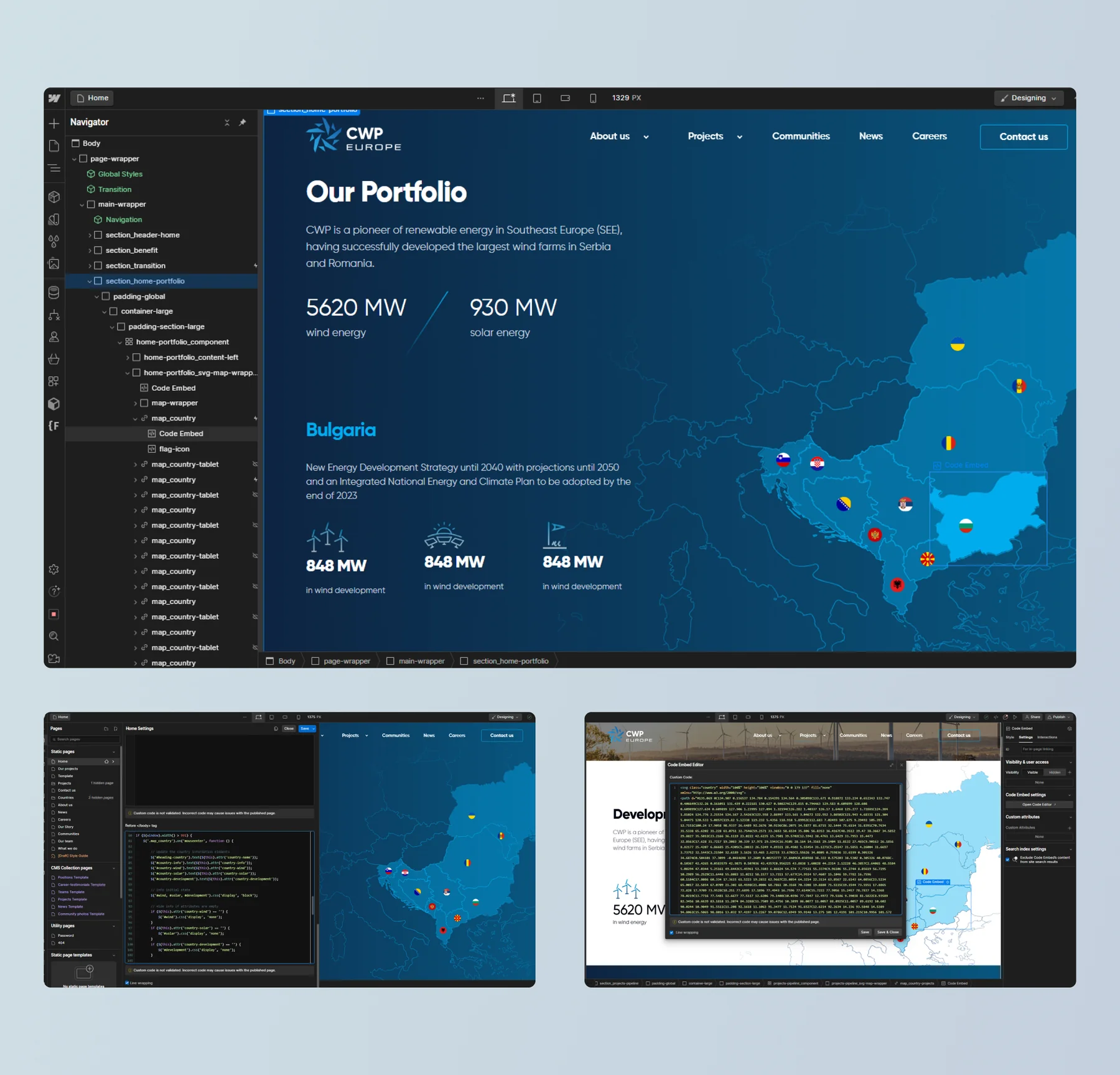
Task: Open the Designing mode dropdown in main window
Action: tap(1029, 98)
